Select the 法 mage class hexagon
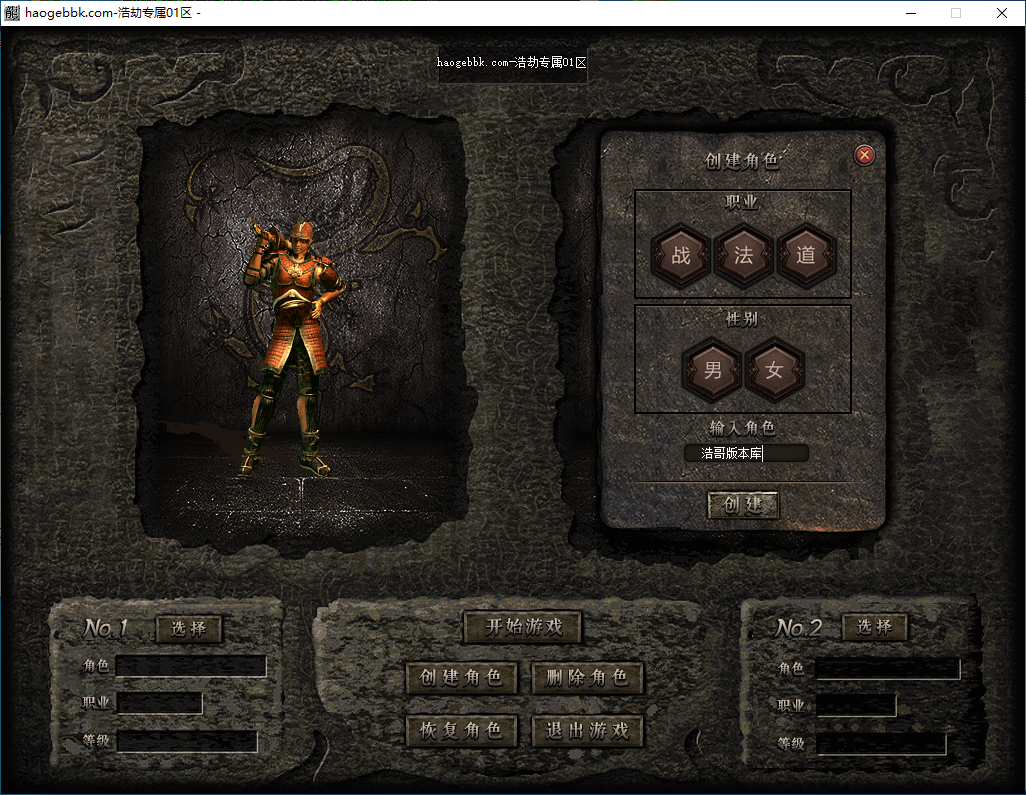The width and height of the screenshot is (1026, 795). click(x=743, y=255)
